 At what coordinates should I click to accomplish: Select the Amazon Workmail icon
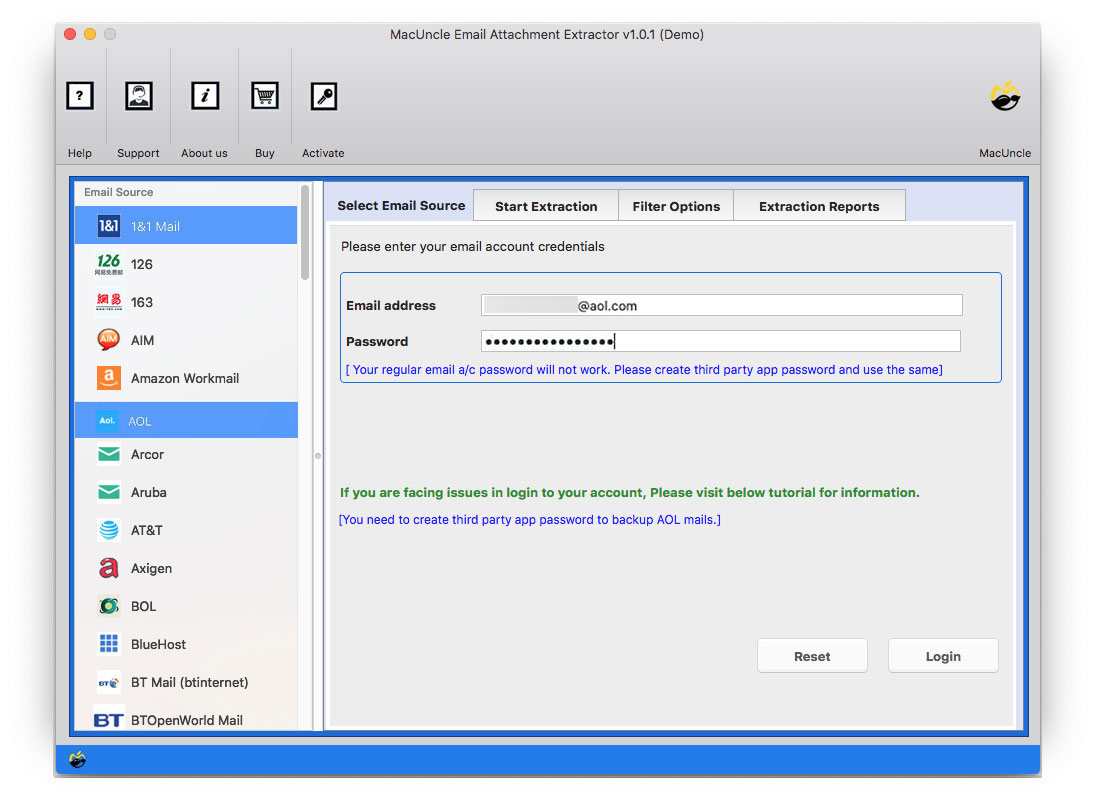point(108,378)
